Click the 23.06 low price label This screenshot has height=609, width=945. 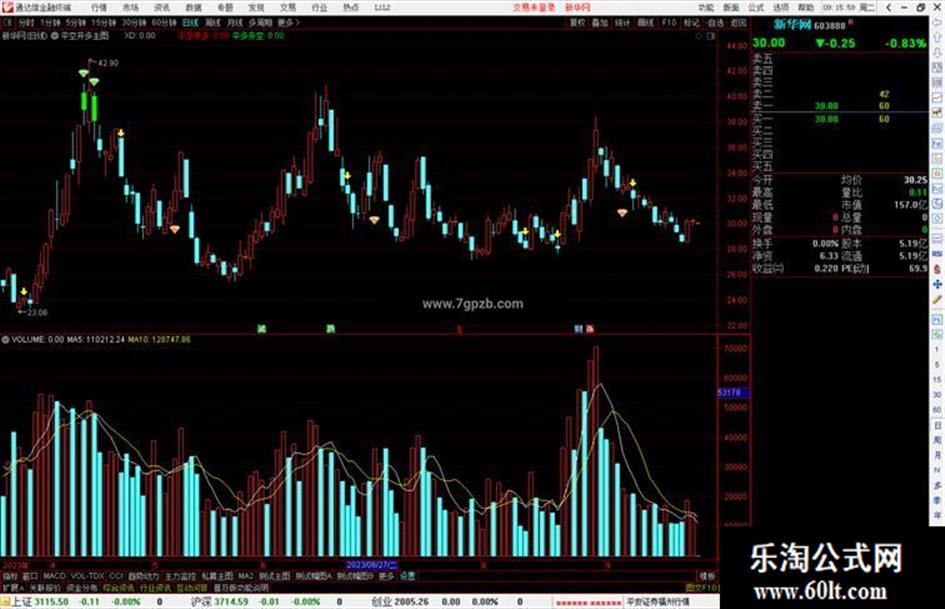(x=37, y=312)
